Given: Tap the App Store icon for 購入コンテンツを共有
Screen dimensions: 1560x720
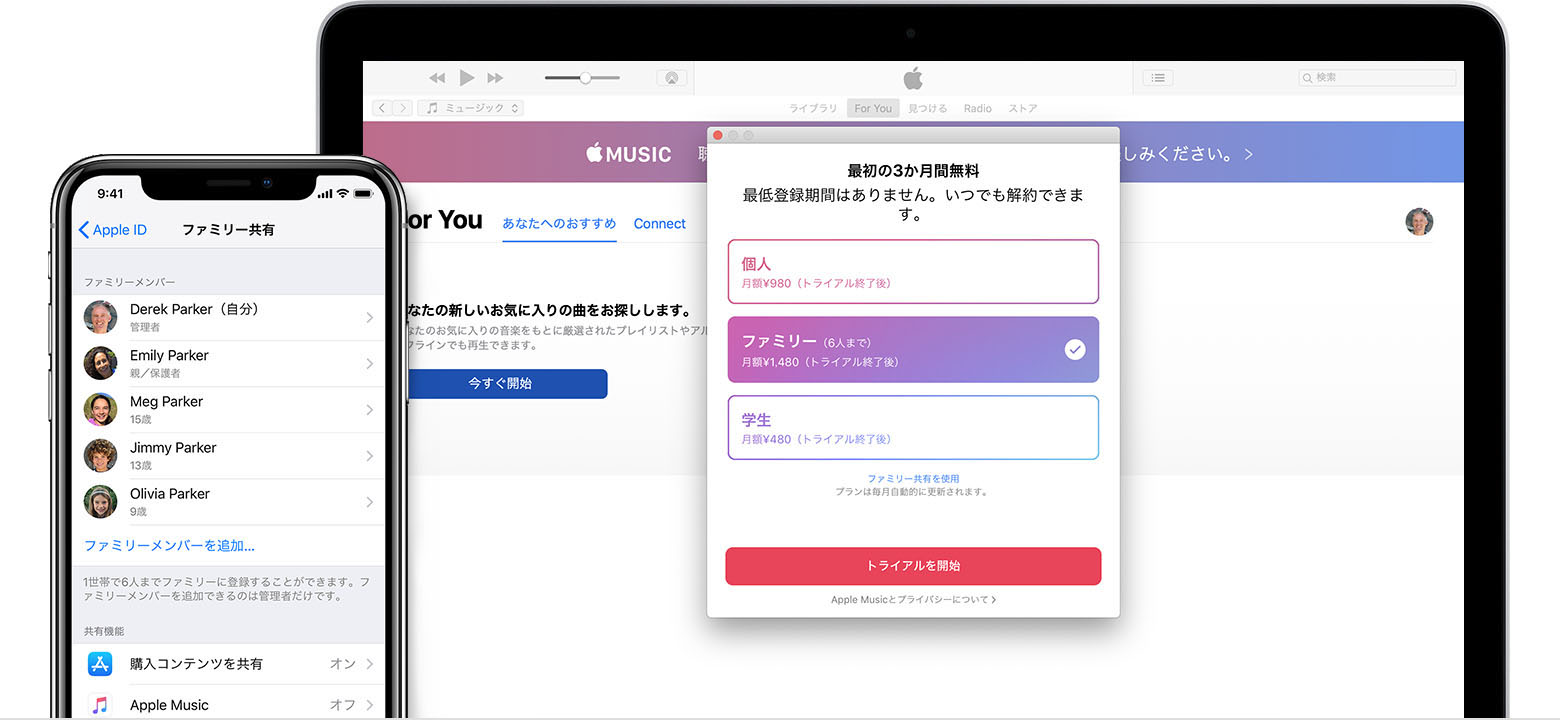Looking at the screenshot, I should coord(100,664).
